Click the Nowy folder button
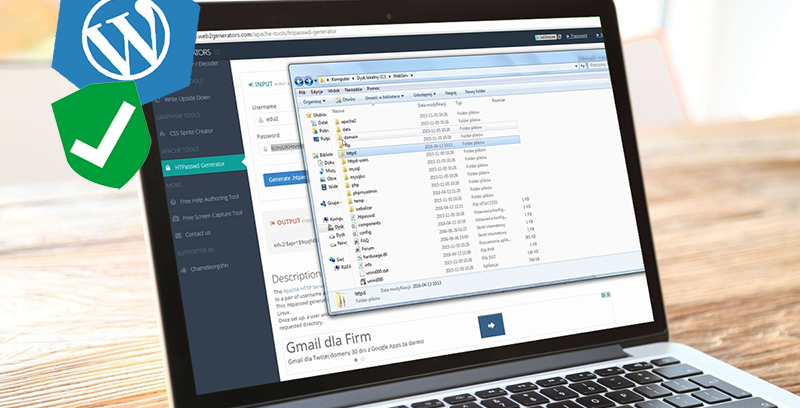The image size is (800, 408). pyautogui.click(x=475, y=92)
